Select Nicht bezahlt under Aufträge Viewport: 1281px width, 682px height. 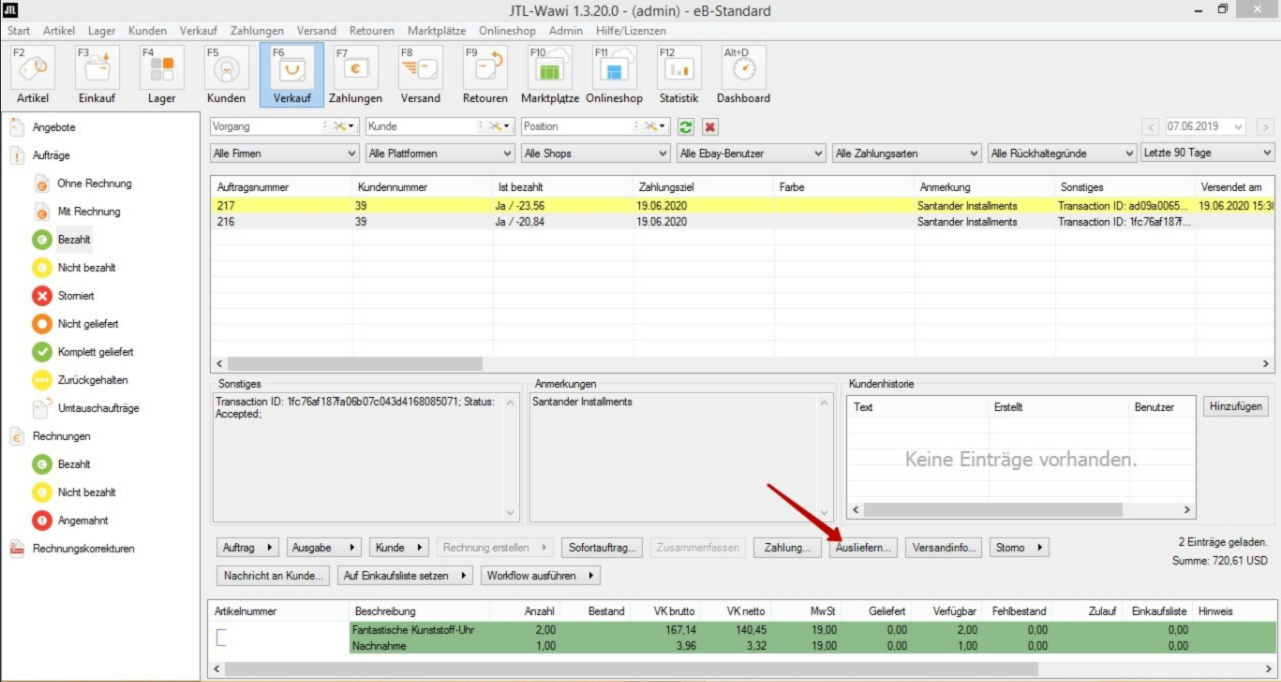coord(86,268)
